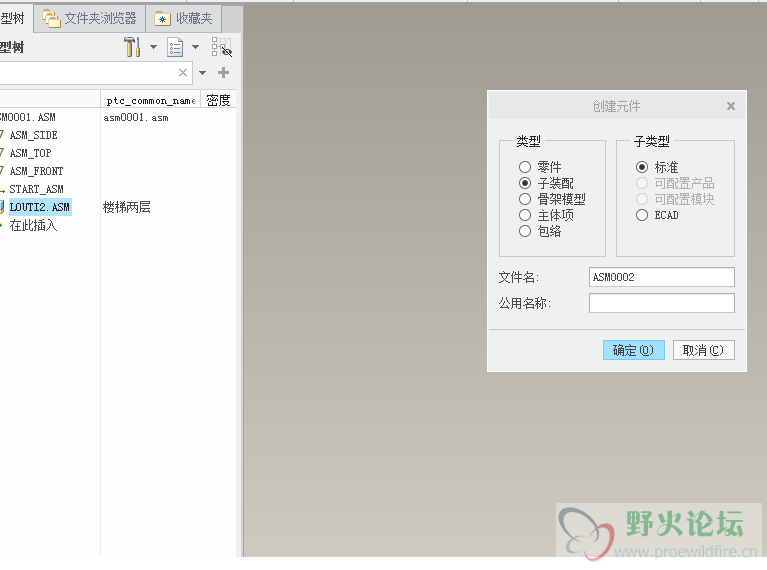Screen dimensions: 767x570
Task: Open the search filter dropdown arrow
Action: 203,73
